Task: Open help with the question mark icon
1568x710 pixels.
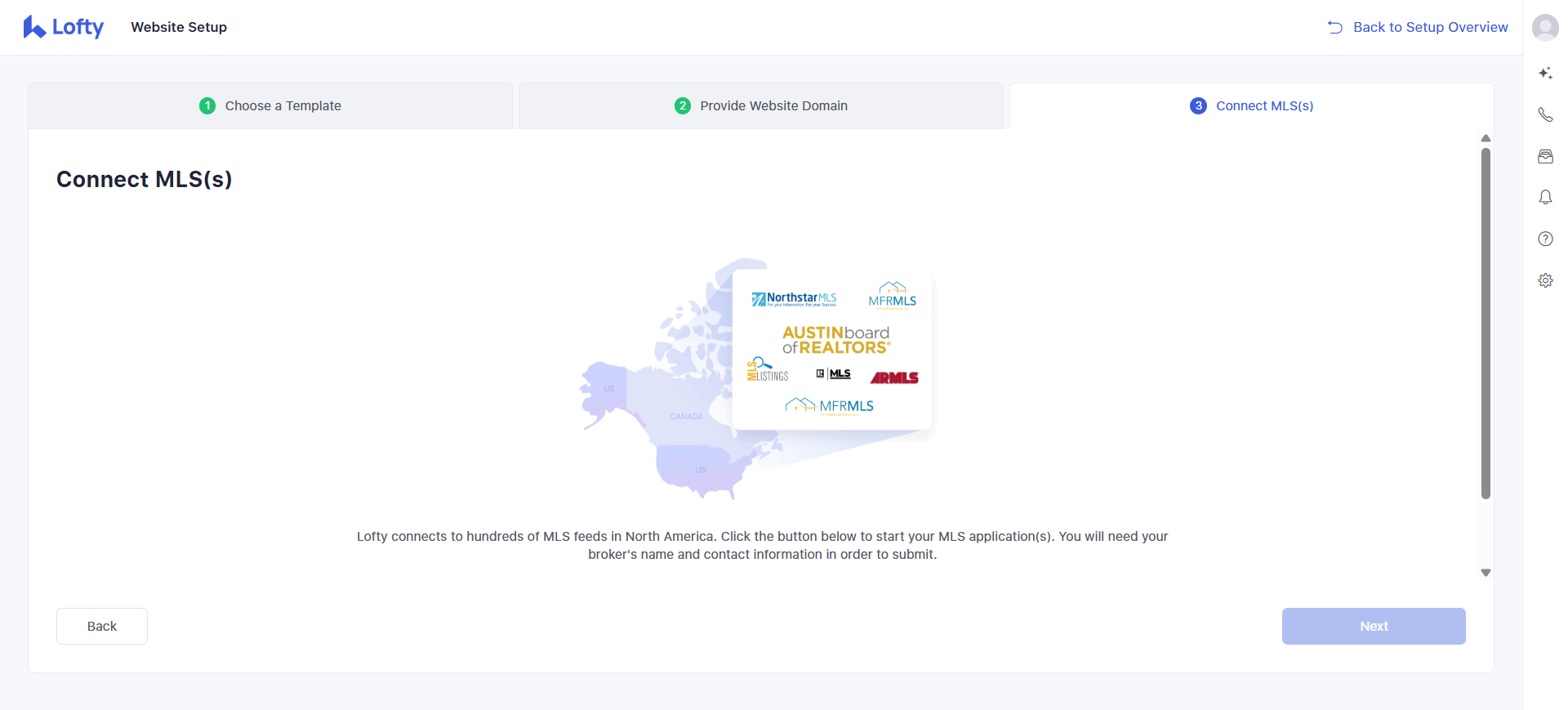Action: click(x=1545, y=239)
